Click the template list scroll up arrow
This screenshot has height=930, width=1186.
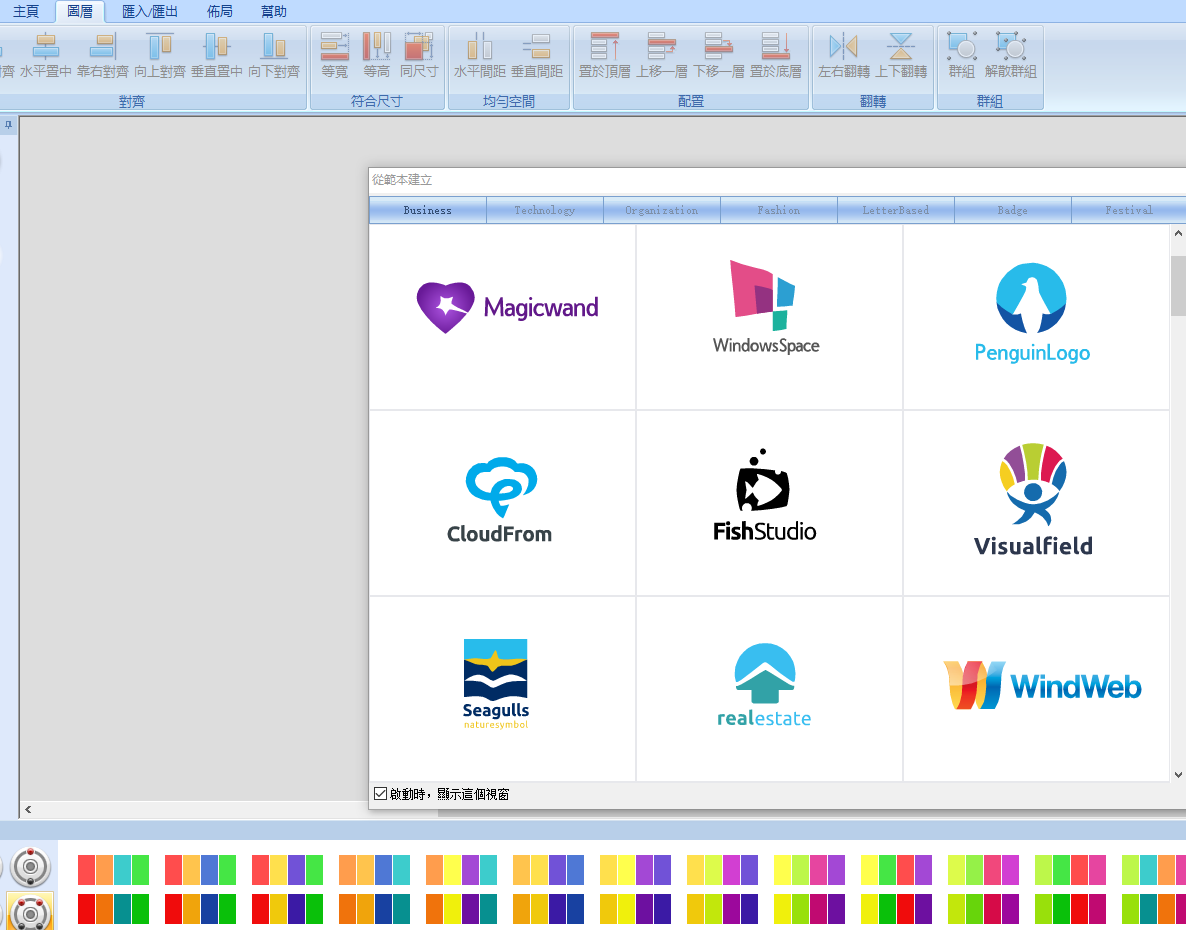1178,233
